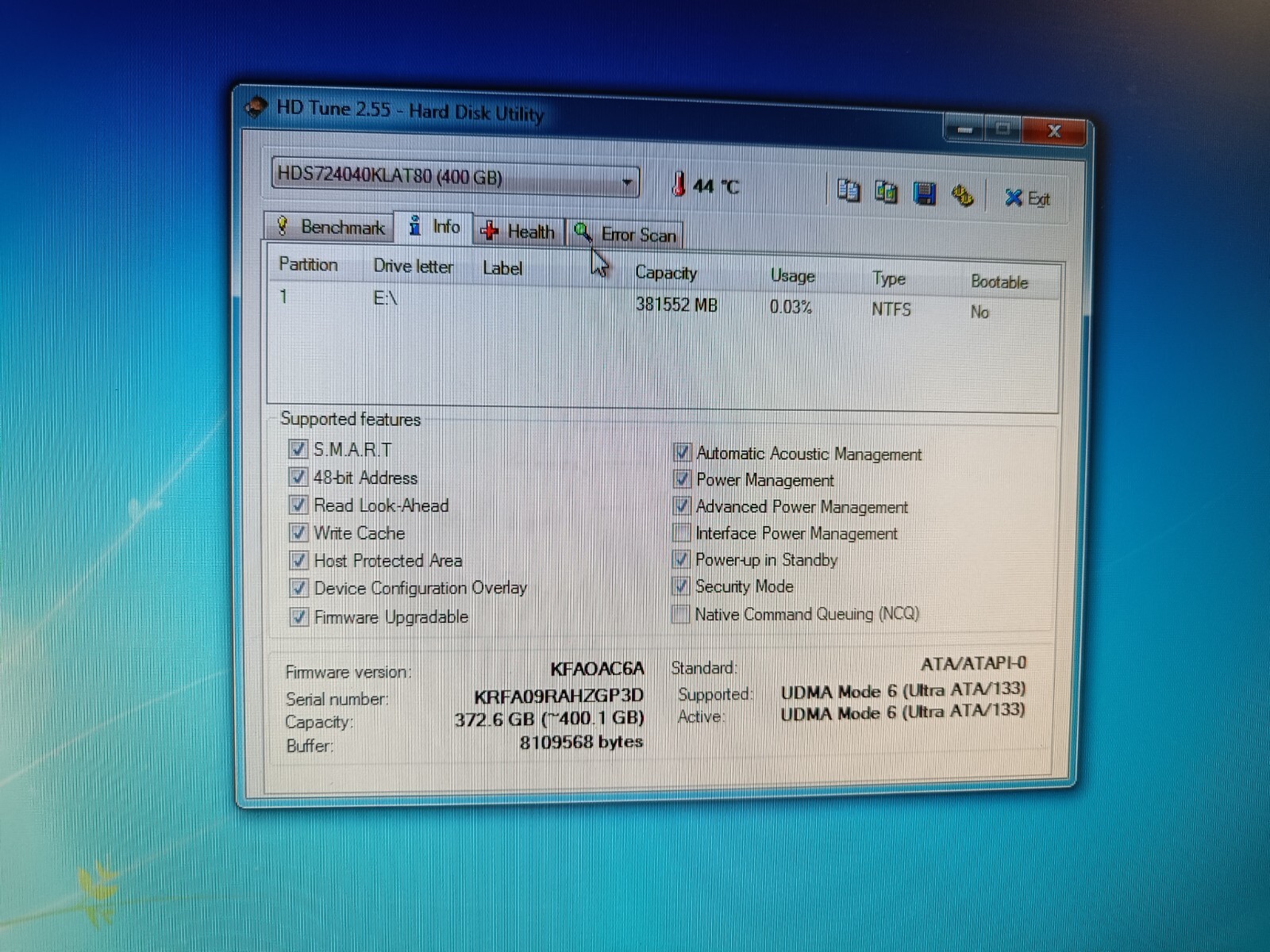Image resolution: width=1270 pixels, height=952 pixels.
Task: Click the Drive letter column header
Action: (414, 267)
